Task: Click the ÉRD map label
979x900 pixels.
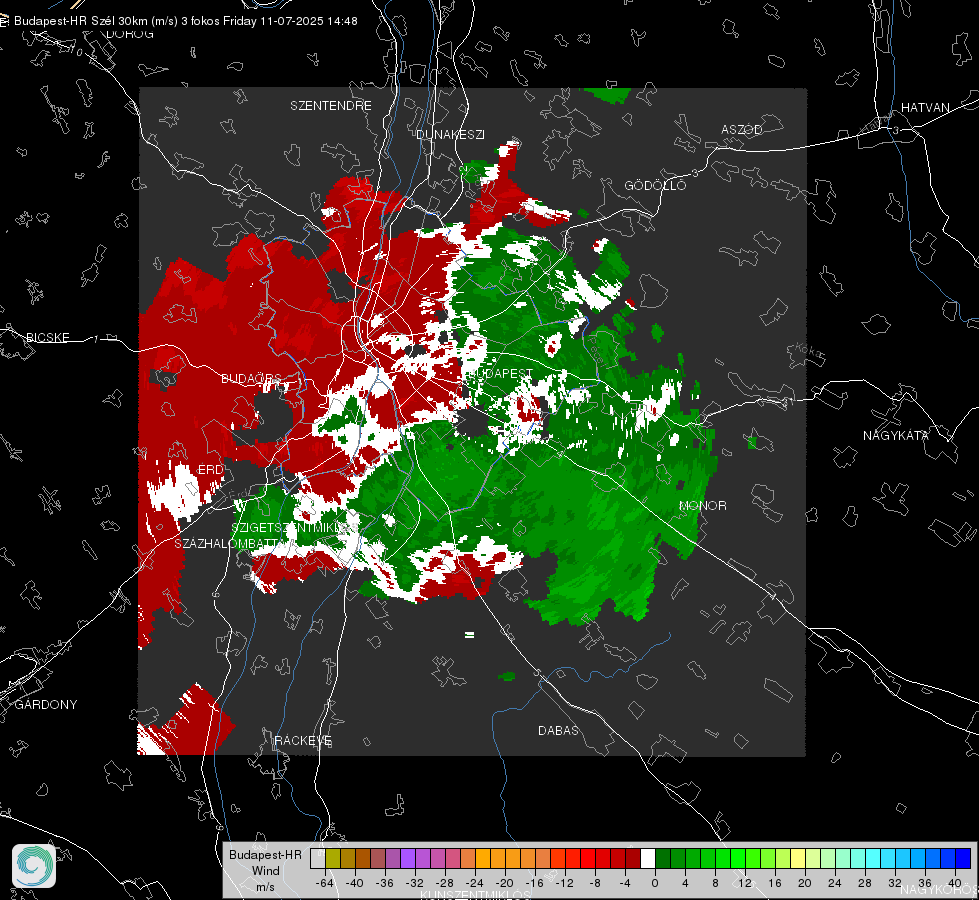Action: pos(210,470)
